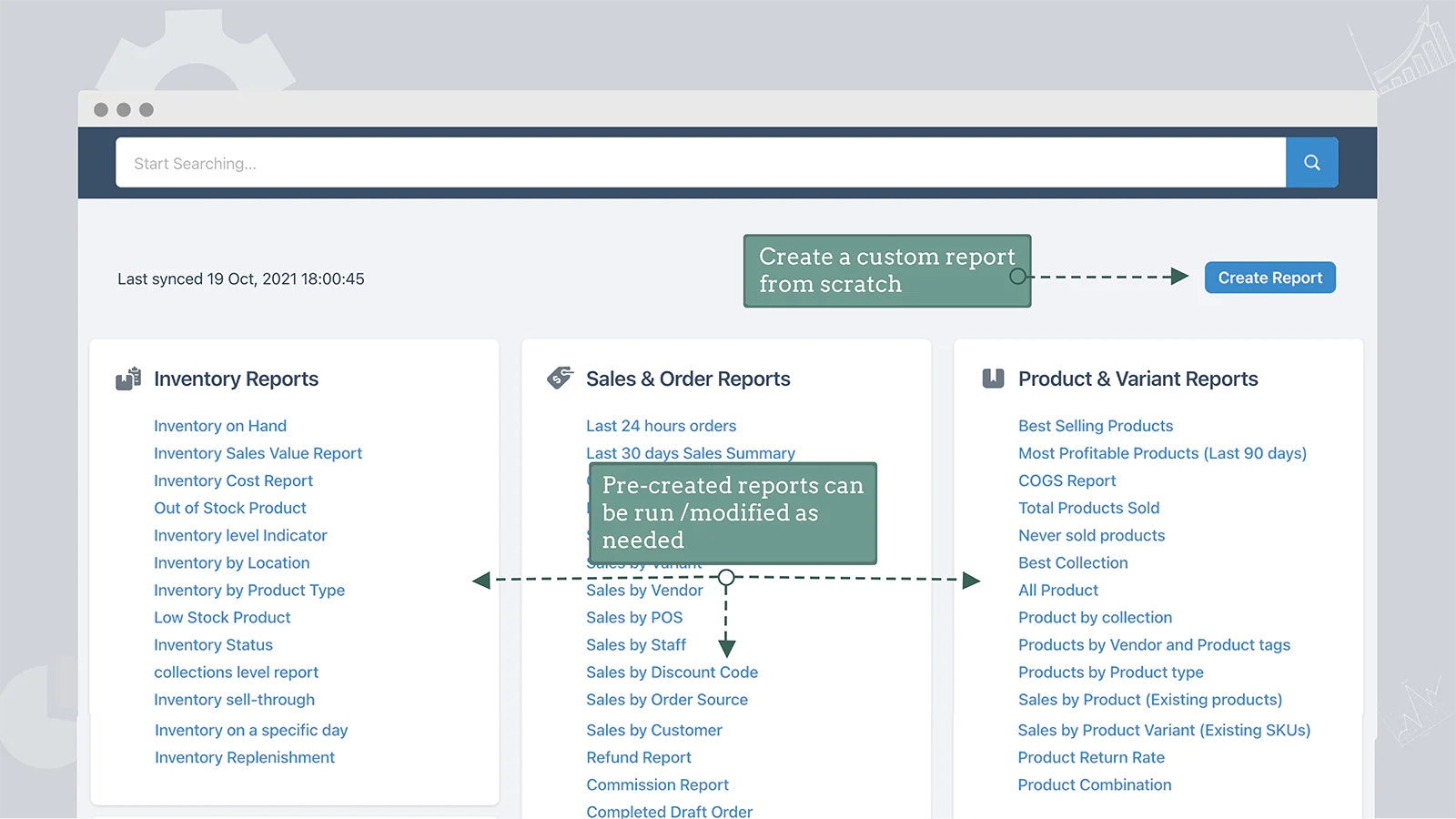The image size is (1456, 819).
Task: Open the Last 24 hours orders report
Action: (661, 426)
